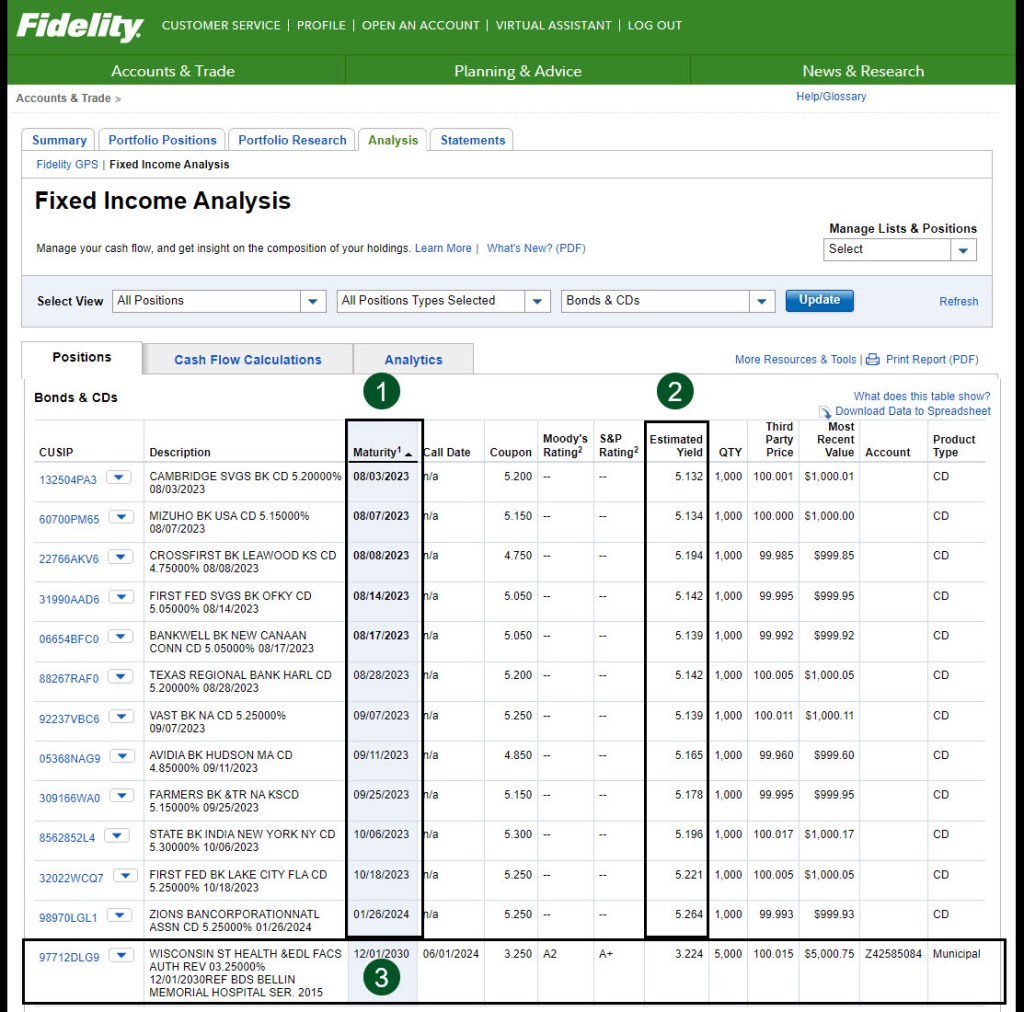Click CUSIP link 97712DLG9

[69, 957]
